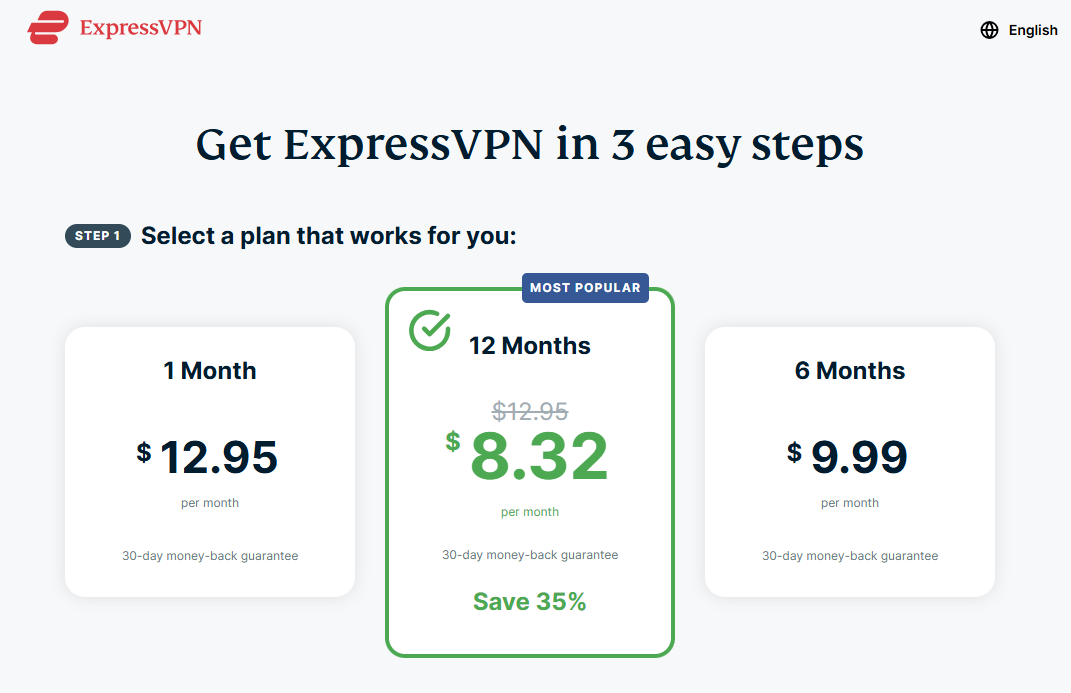Select the 1 Month plan card

[x=210, y=462]
